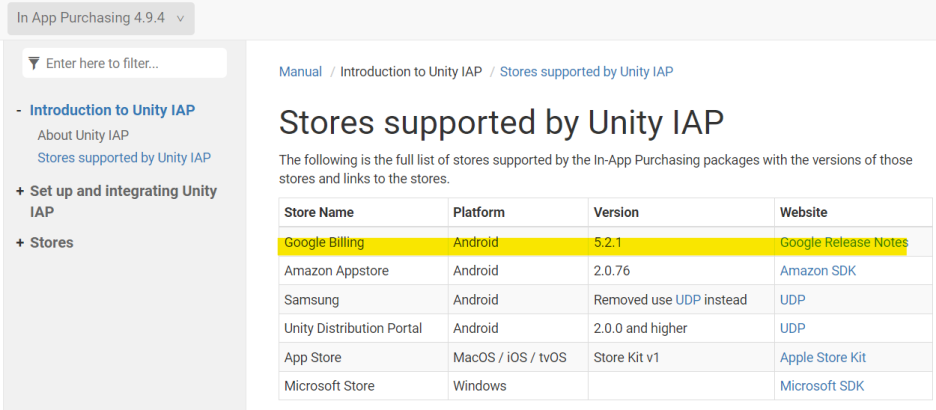This screenshot has width=936, height=410.
Task: Open the Google Release Notes link
Action: pos(843,243)
